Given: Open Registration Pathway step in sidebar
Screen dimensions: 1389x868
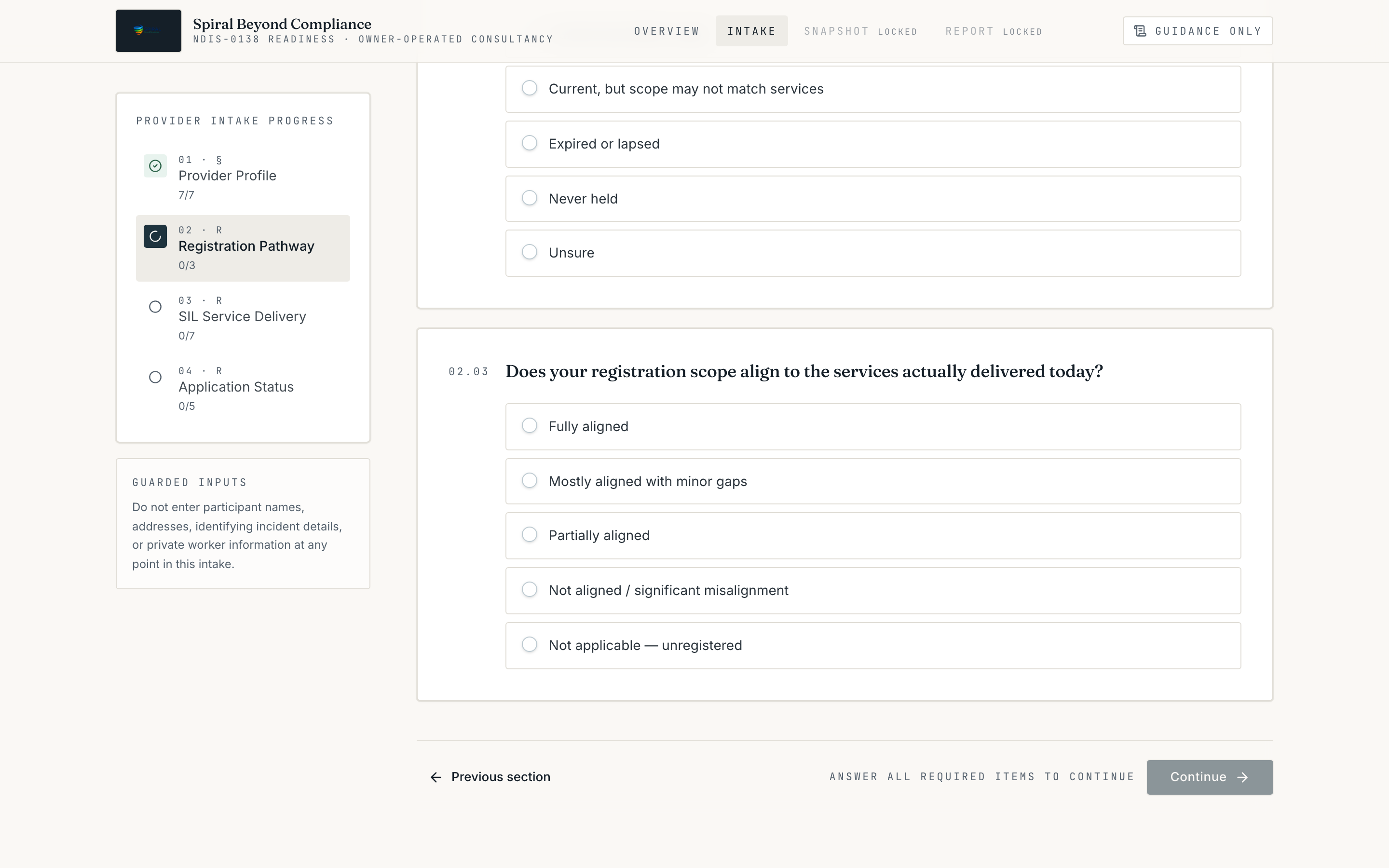Looking at the screenshot, I should (243, 248).
